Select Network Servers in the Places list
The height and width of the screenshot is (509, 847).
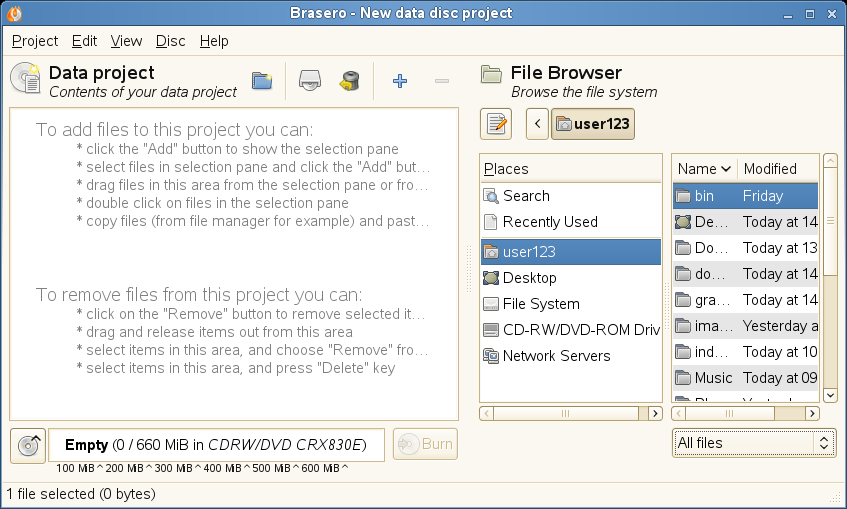pos(571,356)
